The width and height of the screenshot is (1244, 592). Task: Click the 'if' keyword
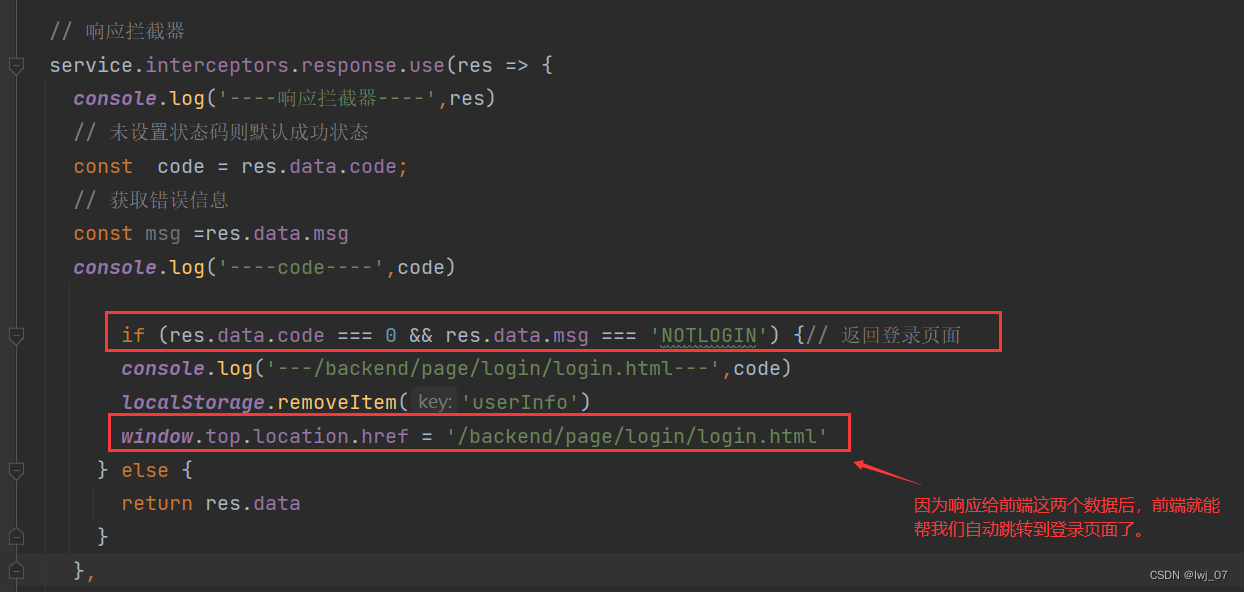[133, 335]
